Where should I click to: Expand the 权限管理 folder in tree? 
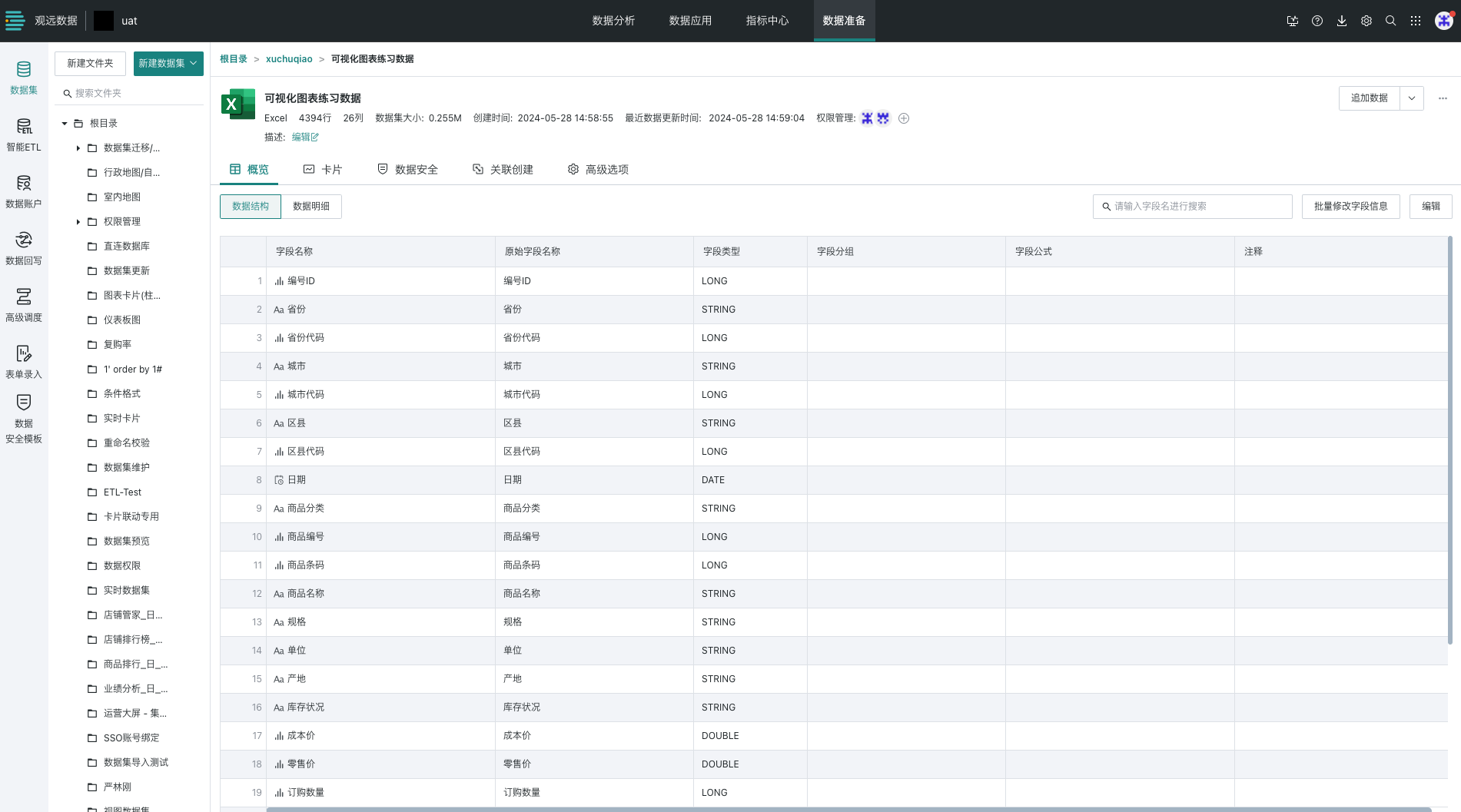tap(78, 222)
